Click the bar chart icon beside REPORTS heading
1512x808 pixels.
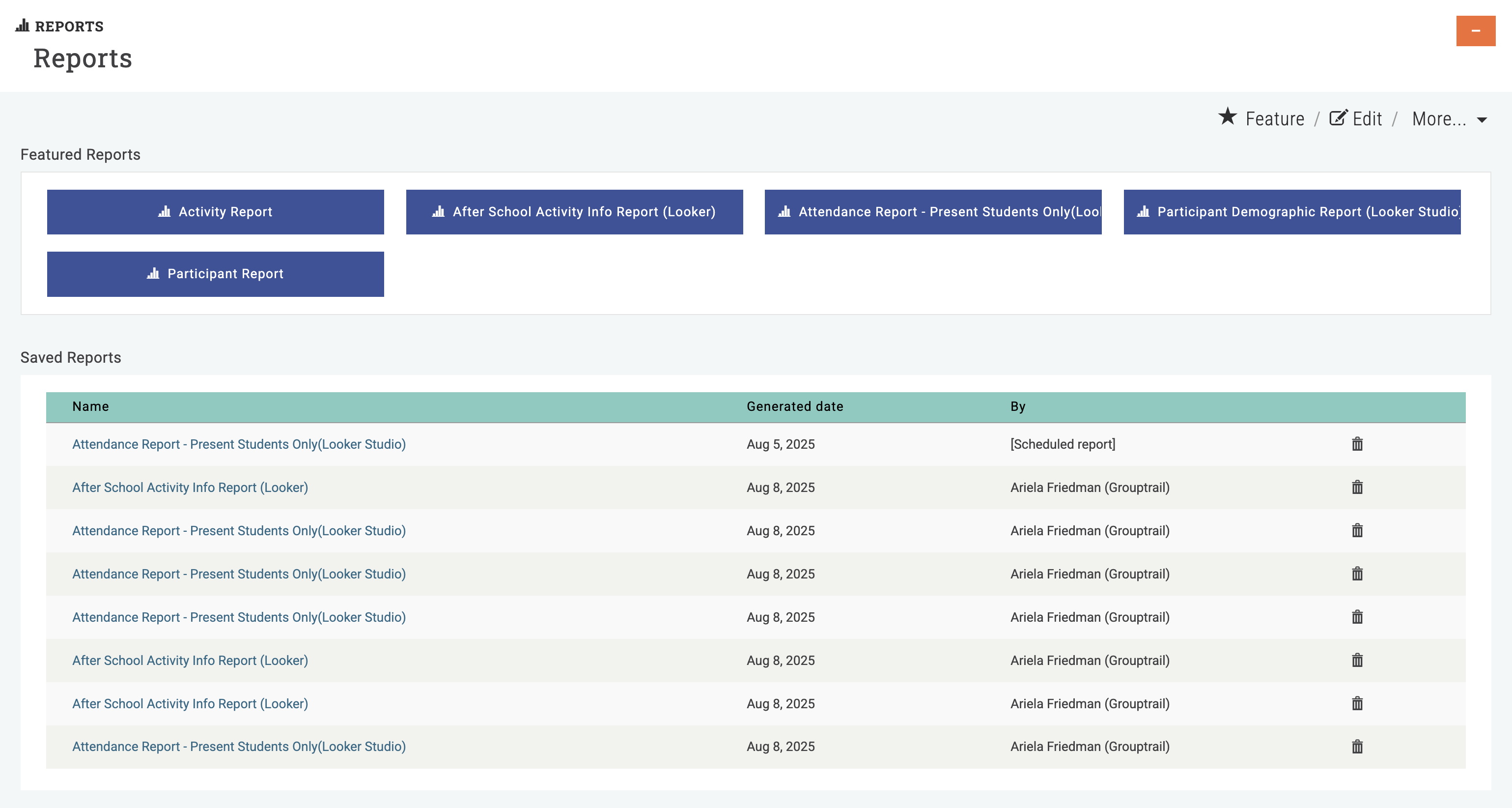click(x=21, y=26)
